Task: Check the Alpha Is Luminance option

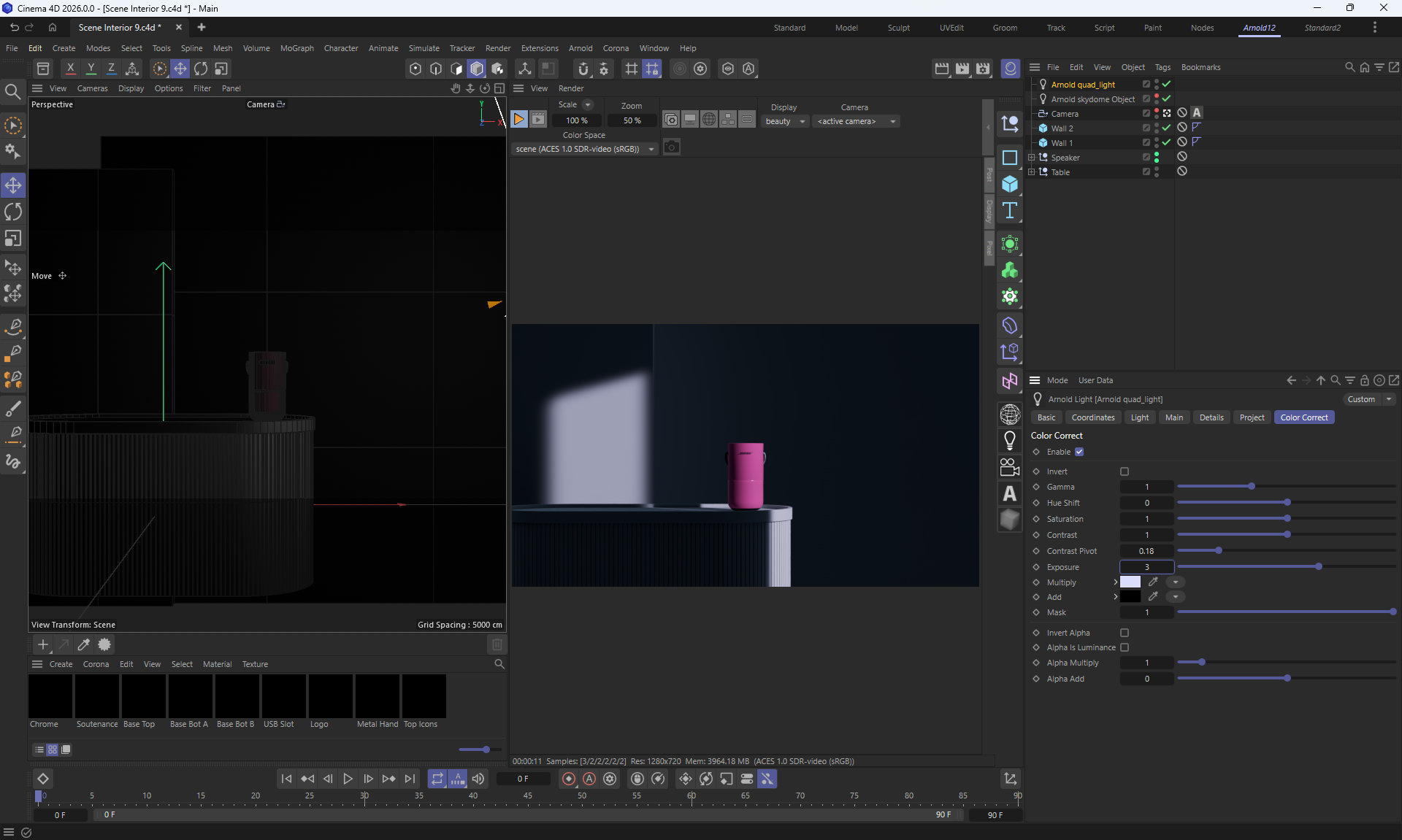Action: [x=1125, y=647]
